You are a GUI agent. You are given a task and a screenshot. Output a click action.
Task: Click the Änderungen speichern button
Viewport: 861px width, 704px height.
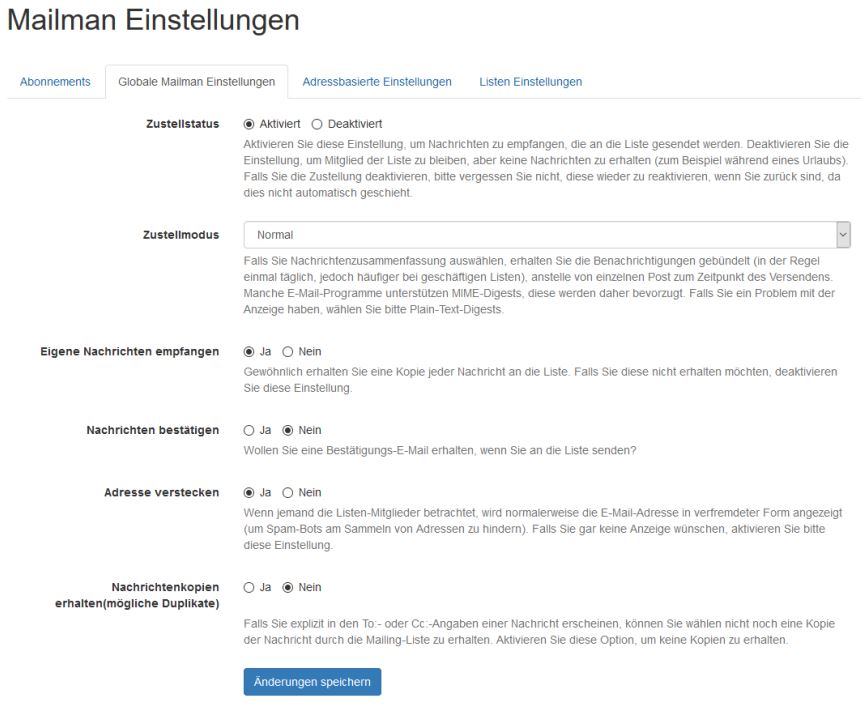point(312,682)
